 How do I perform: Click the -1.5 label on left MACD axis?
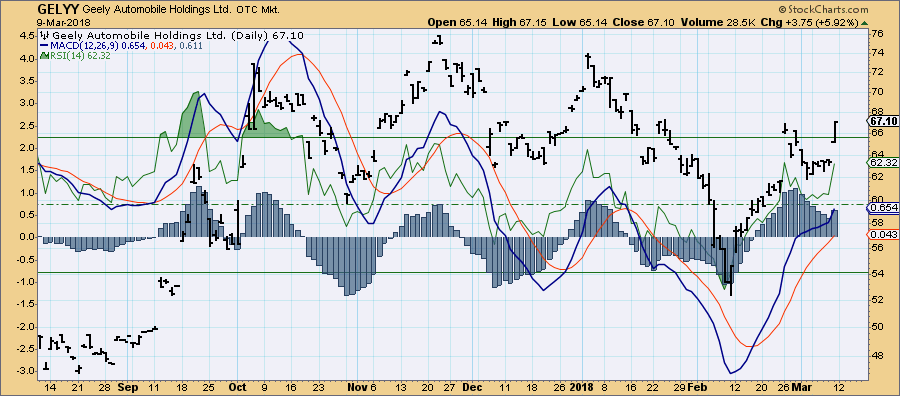(x=25, y=304)
